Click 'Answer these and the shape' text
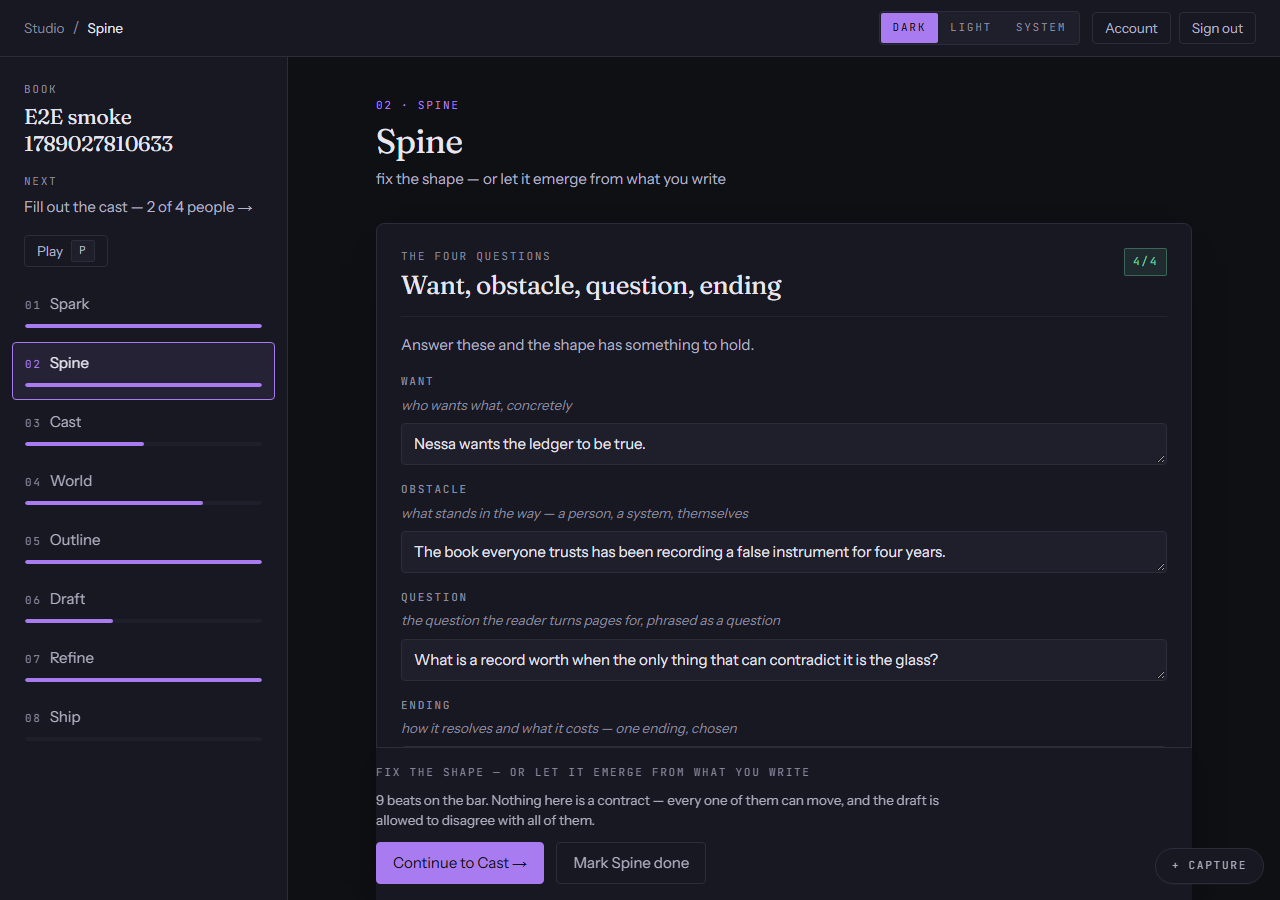The height and width of the screenshot is (900, 1280). click(577, 345)
